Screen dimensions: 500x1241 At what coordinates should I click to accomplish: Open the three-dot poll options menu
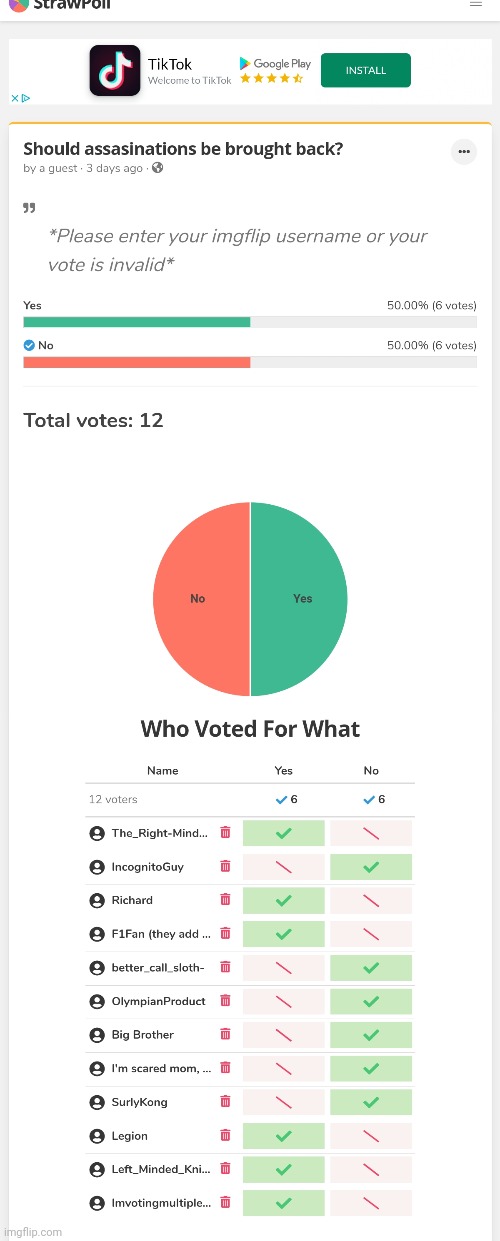coord(463,152)
